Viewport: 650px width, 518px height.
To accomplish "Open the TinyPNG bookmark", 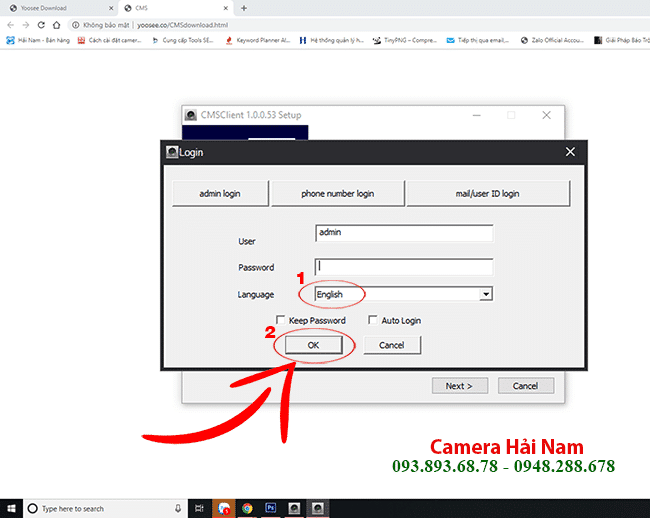I will 405,40.
